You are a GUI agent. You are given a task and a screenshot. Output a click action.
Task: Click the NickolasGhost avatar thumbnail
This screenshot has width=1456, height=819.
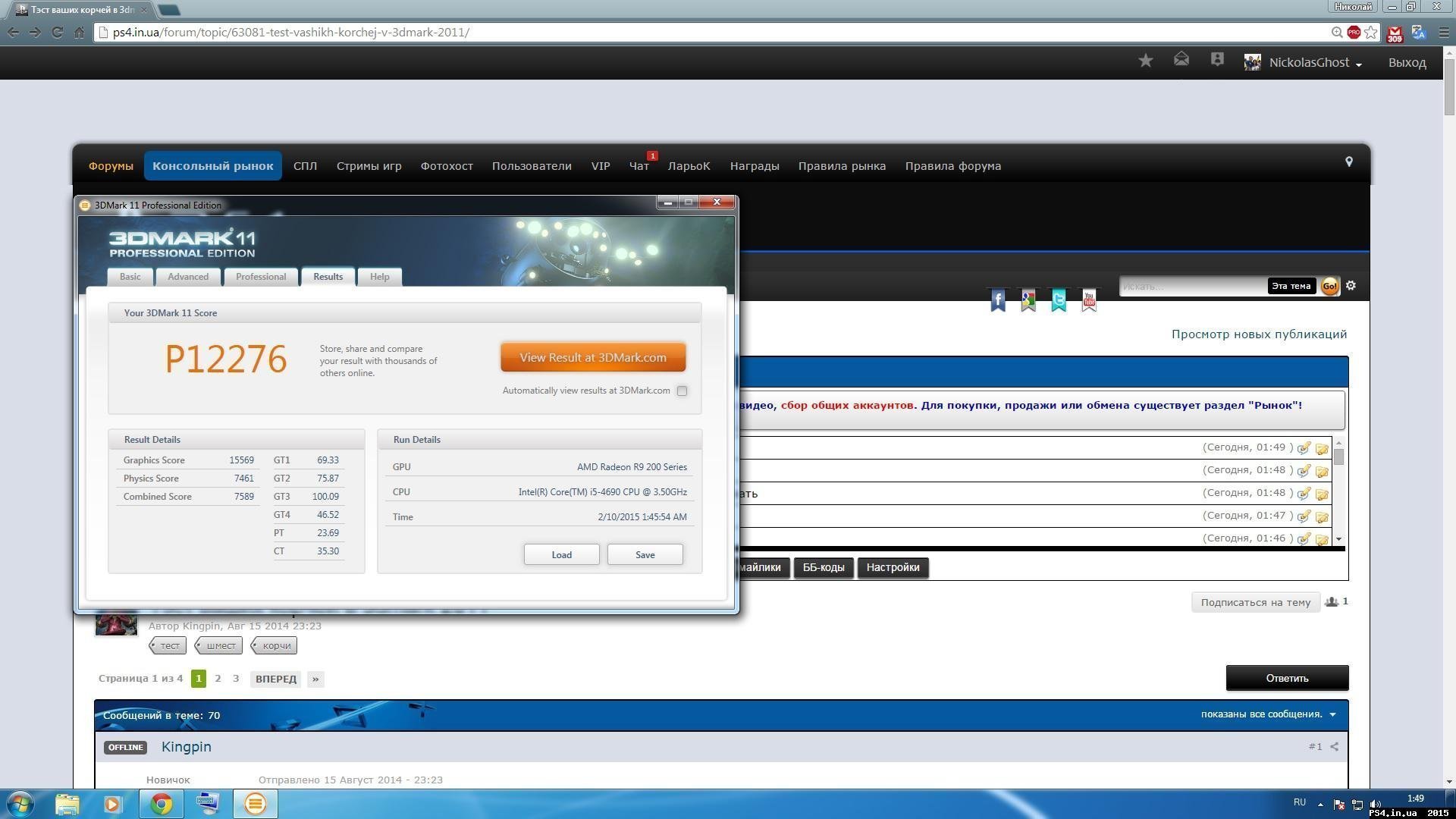coord(1252,62)
